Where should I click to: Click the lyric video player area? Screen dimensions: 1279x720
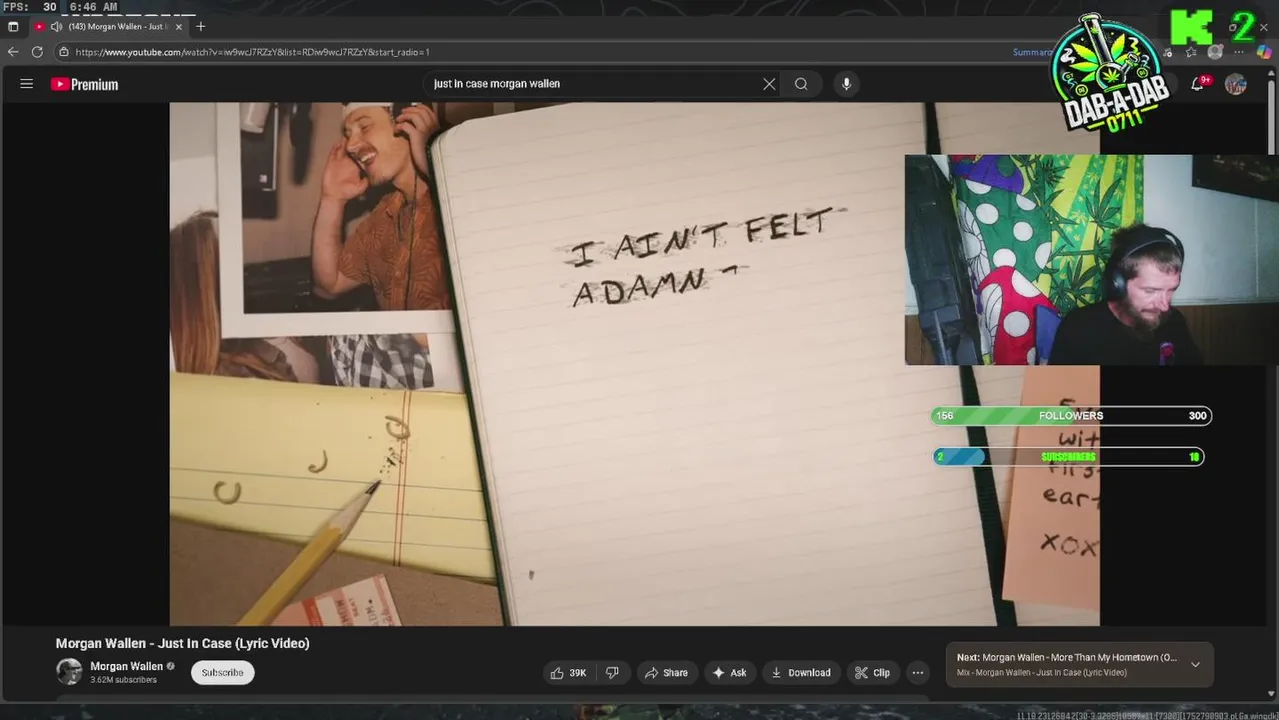pyautogui.click(x=634, y=364)
